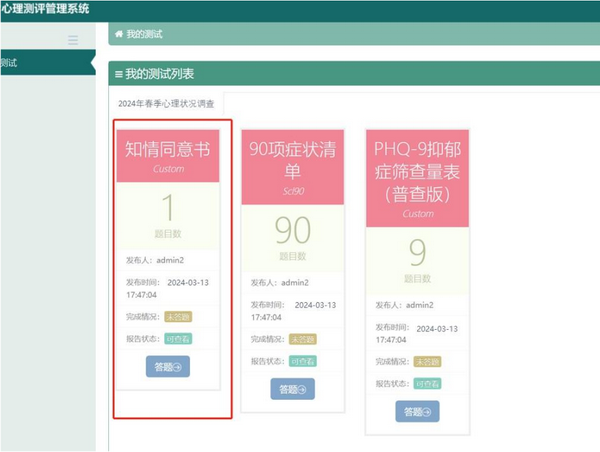Click the 心理测评管理系统 title
Image resolution: width=600 pixels, height=452 pixels.
[x=45, y=9]
